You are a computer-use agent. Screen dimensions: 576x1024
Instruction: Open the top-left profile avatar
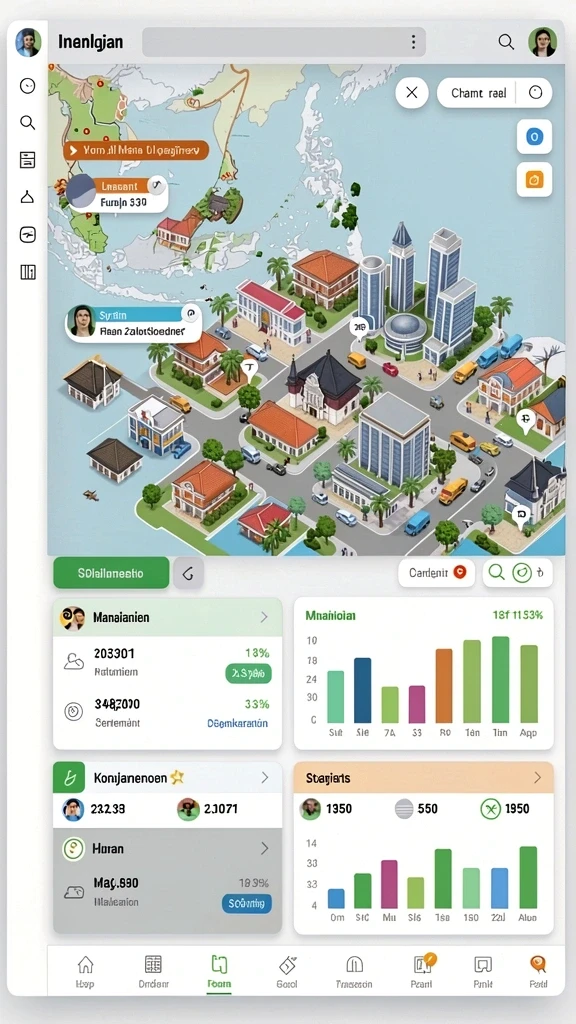point(28,42)
